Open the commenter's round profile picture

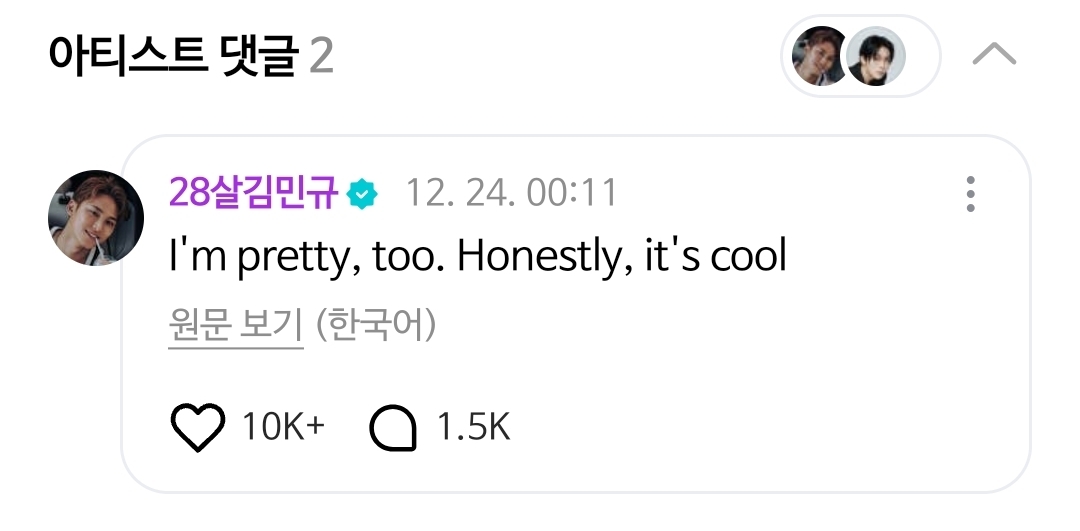pyautogui.click(x=96, y=218)
